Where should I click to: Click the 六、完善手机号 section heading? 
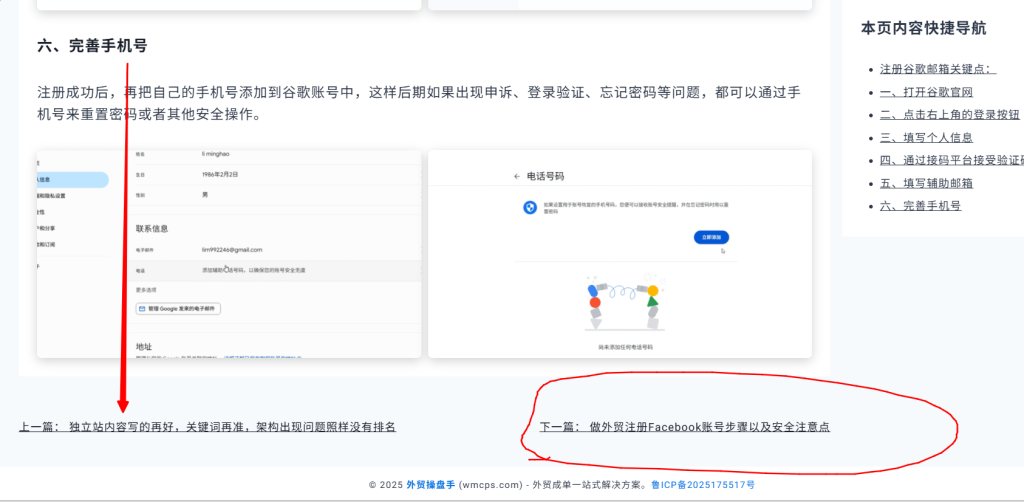click(92, 46)
